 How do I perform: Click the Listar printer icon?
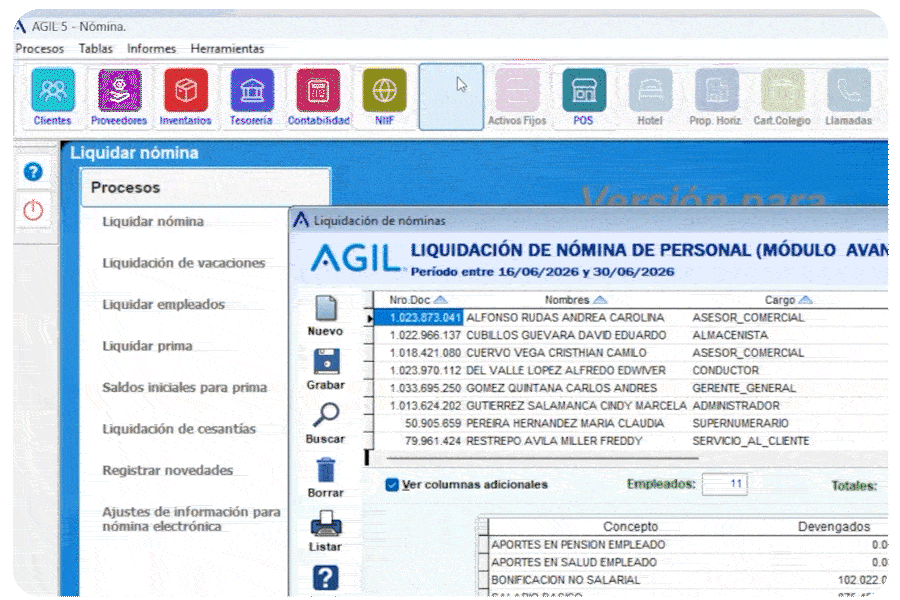[x=326, y=523]
